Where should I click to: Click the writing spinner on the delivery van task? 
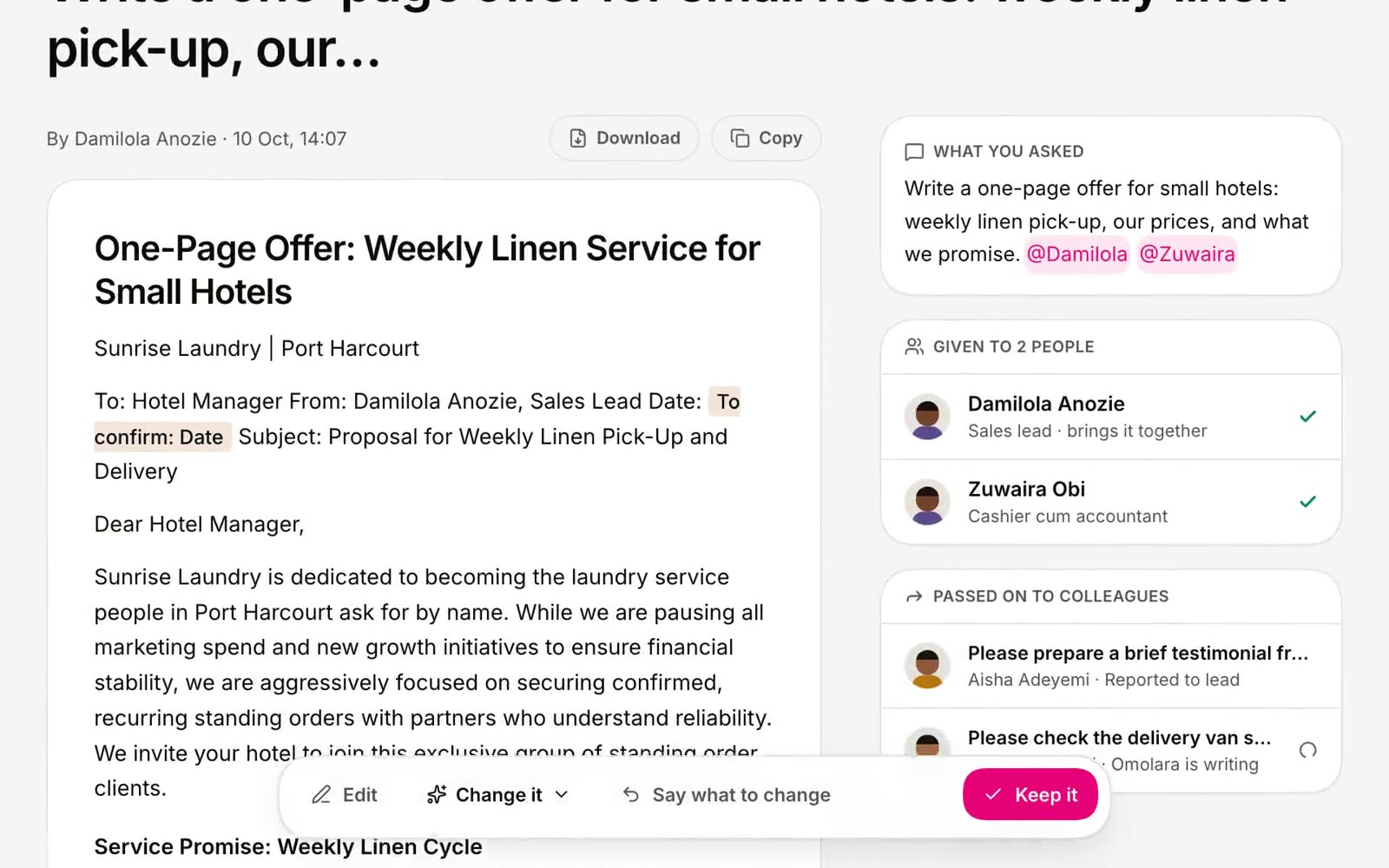pyautogui.click(x=1307, y=750)
